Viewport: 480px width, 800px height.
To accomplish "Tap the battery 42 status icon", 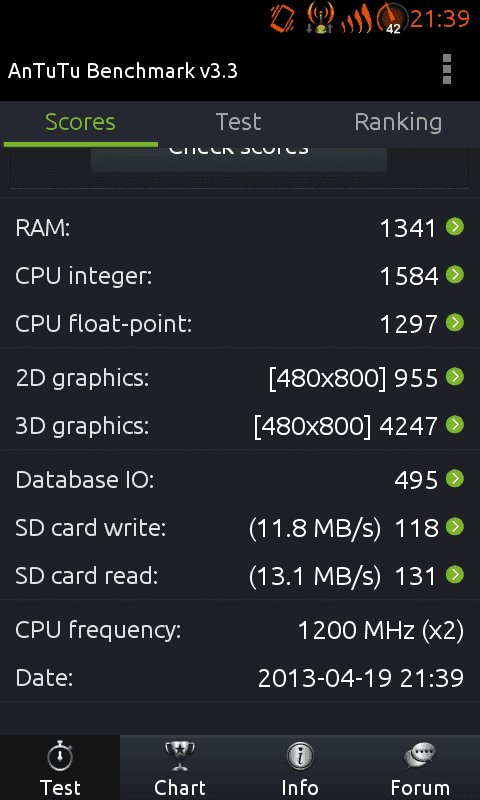I will [x=392, y=18].
